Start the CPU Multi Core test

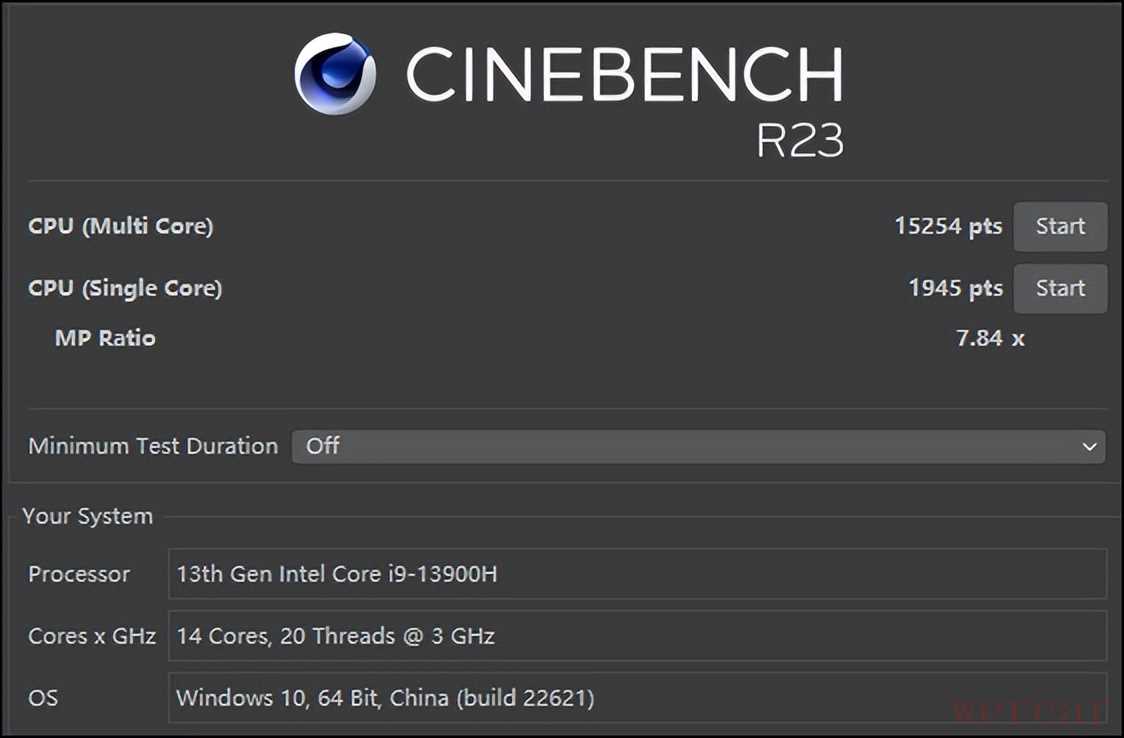(1060, 226)
